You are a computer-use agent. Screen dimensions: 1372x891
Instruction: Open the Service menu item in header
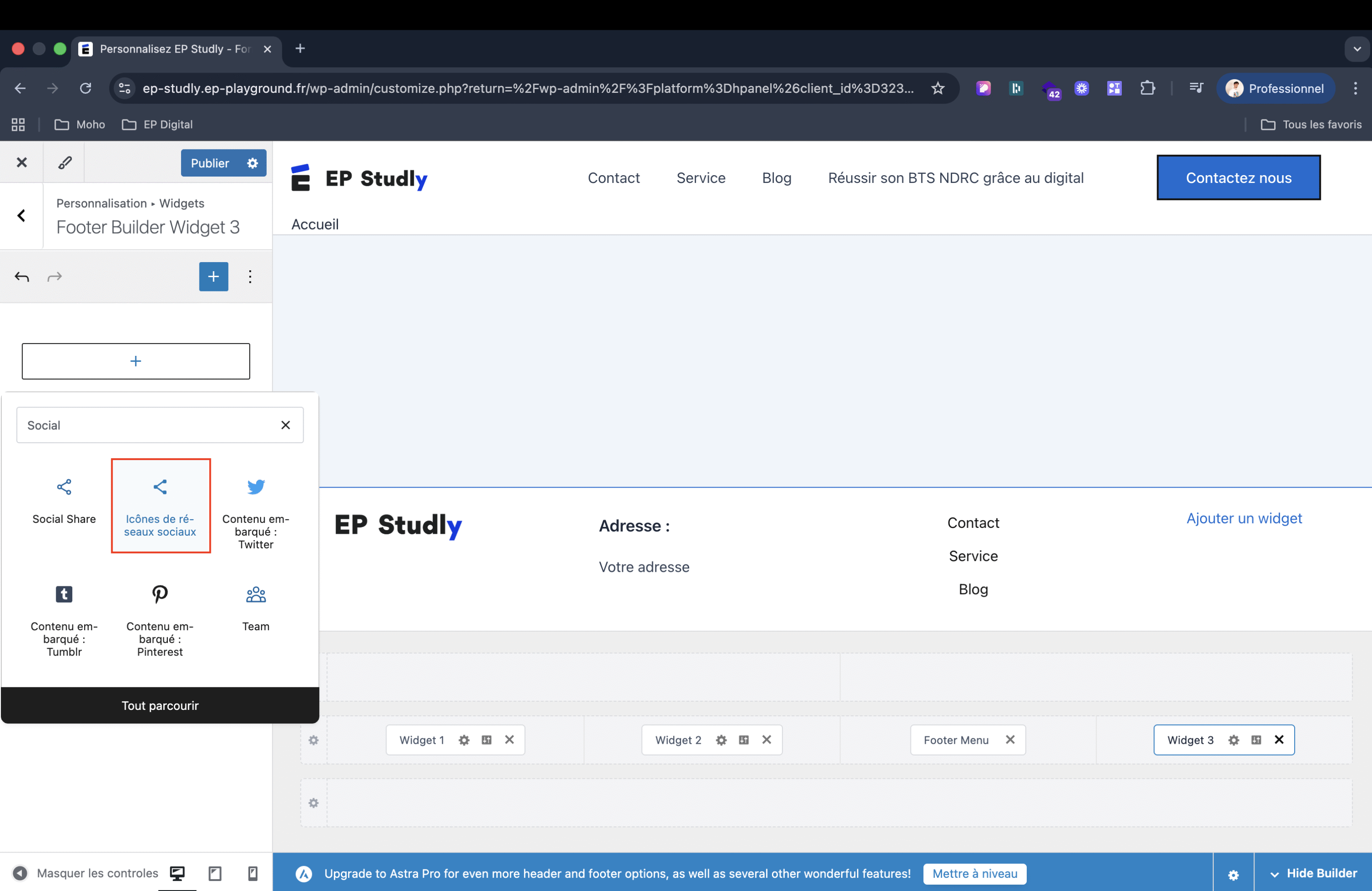pos(701,177)
